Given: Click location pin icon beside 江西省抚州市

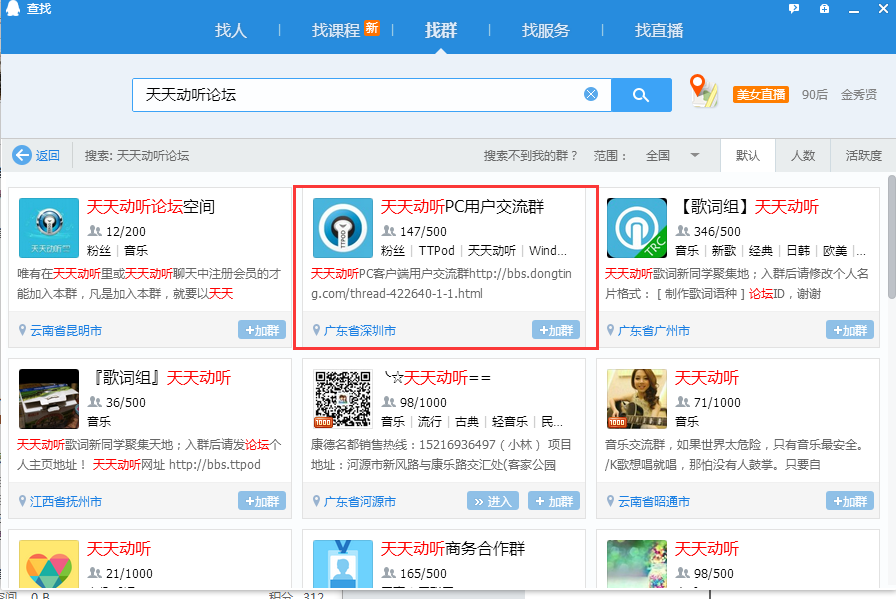Looking at the screenshot, I should pos(22,501).
